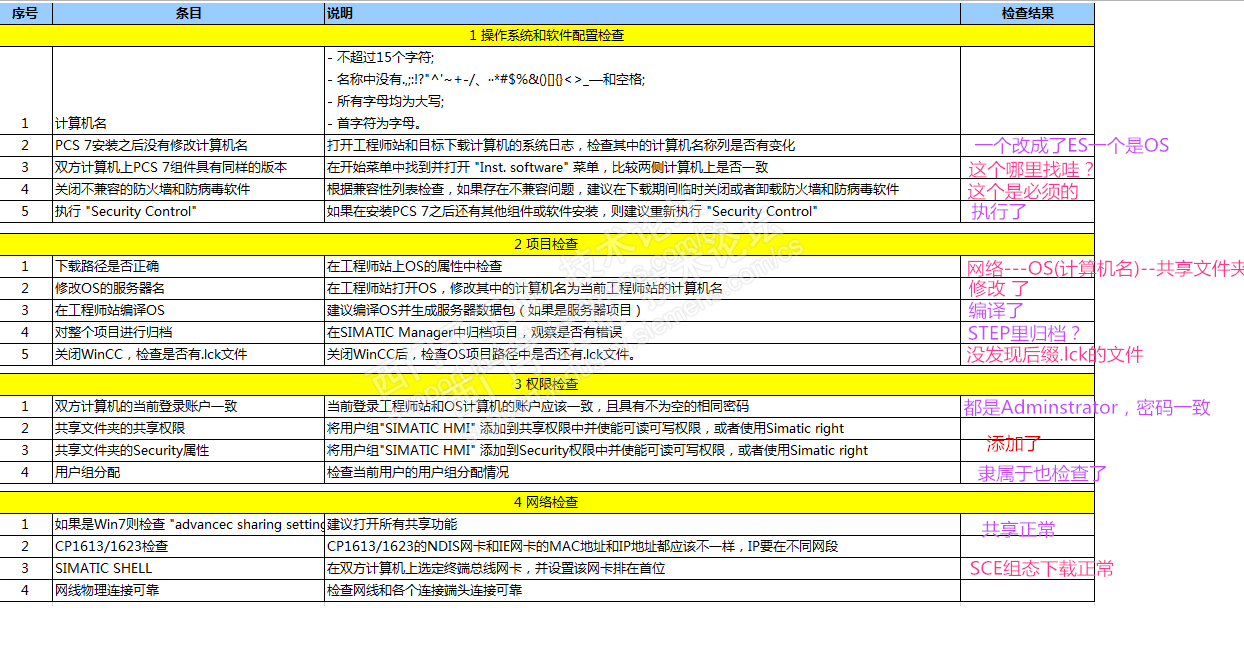Select result 执行了
Image resolution: width=1244 pixels, height=649 pixels.
coord(998,211)
